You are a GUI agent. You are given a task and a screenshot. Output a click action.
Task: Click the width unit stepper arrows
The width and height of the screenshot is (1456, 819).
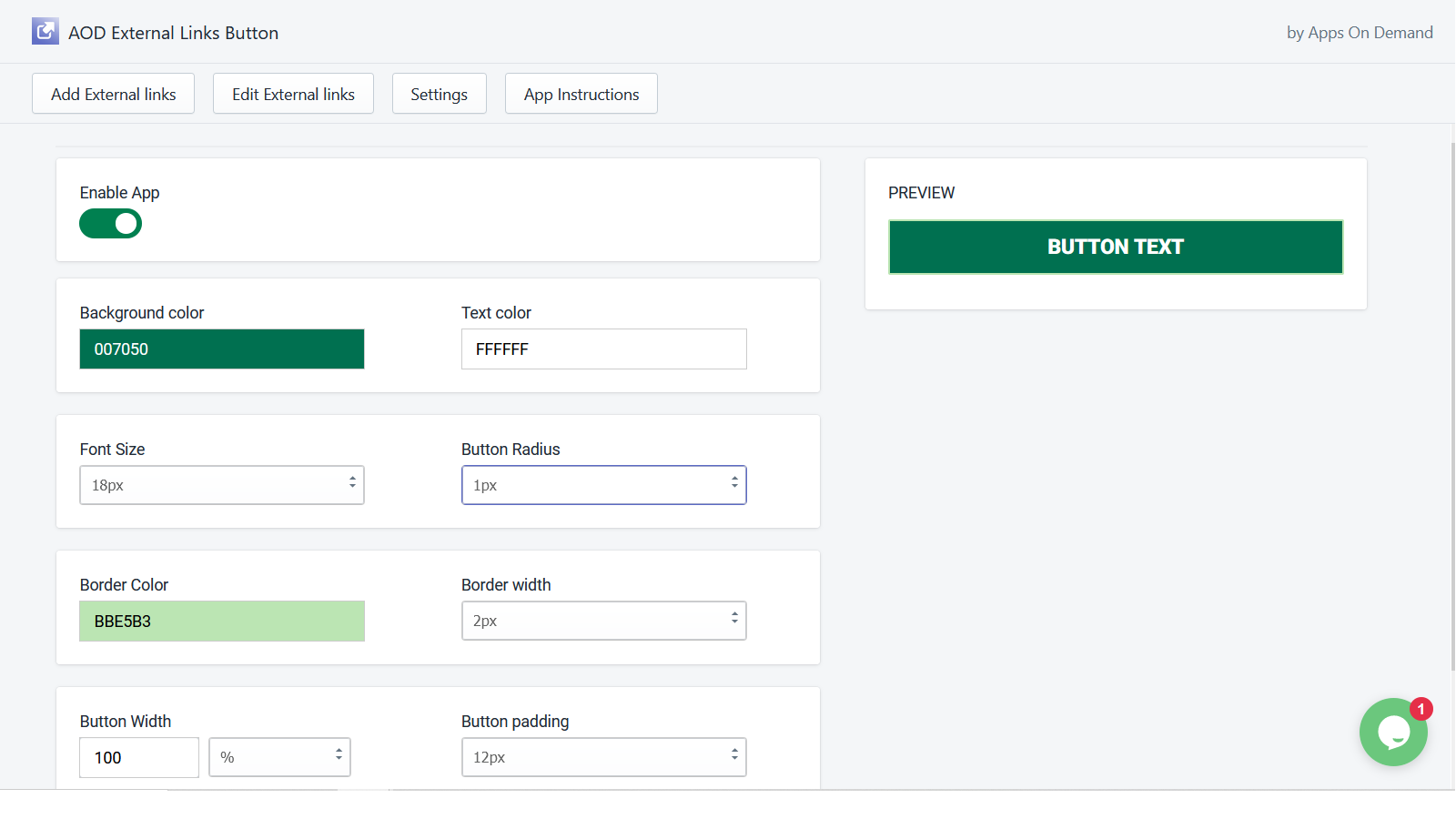338,756
